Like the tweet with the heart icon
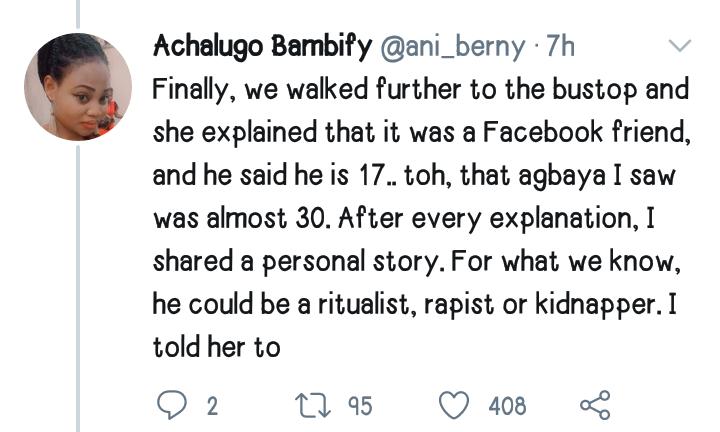This screenshot has width=720, height=432. click(x=456, y=405)
